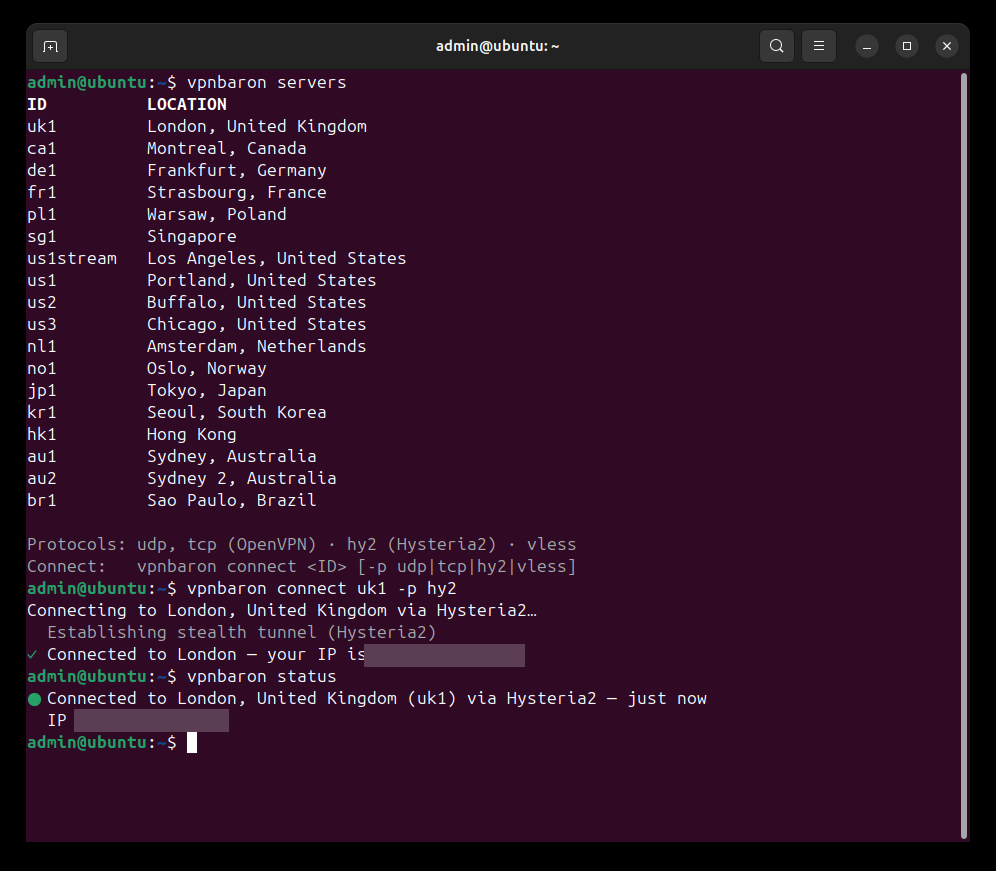Click 'Amsterdam, Netherlands' location
The height and width of the screenshot is (871, 996).
[257, 347]
